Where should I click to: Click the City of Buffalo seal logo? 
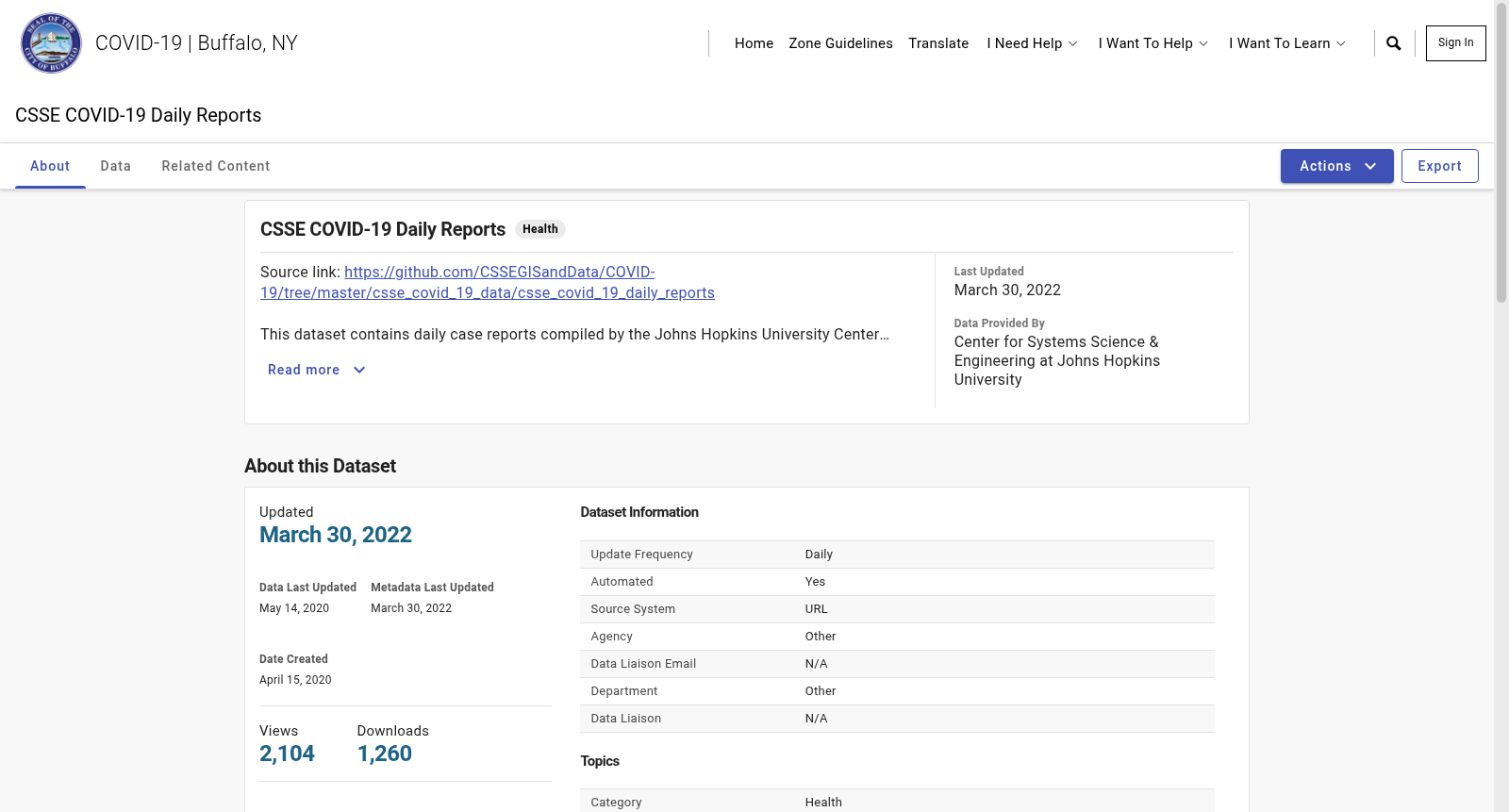51,43
